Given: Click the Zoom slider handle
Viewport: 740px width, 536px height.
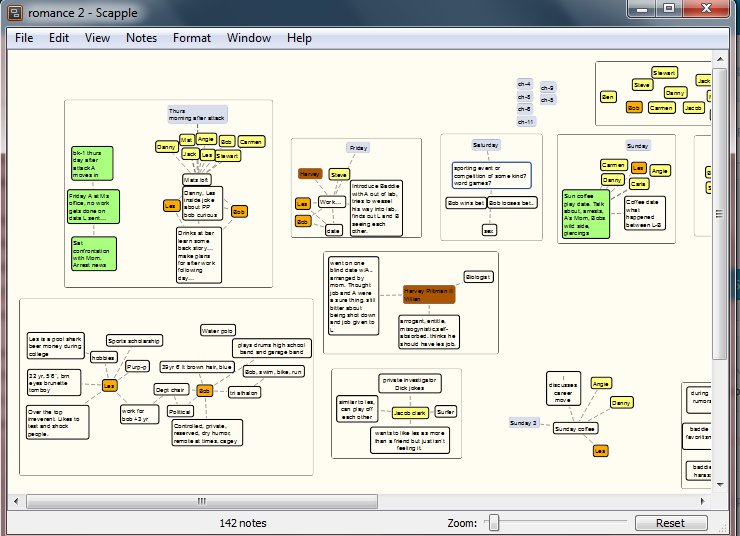Looking at the screenshot, I should pyautogui.click(x=493, y=522).
